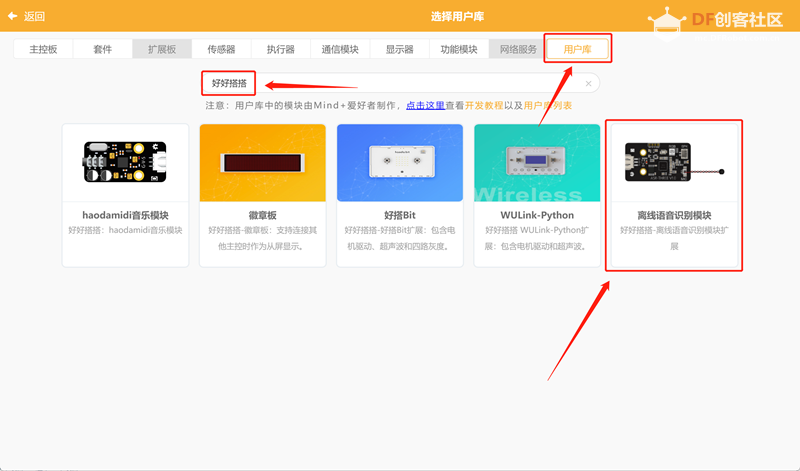
Task: Click the WULink-Python card title
Action: [x=537, y=215]
